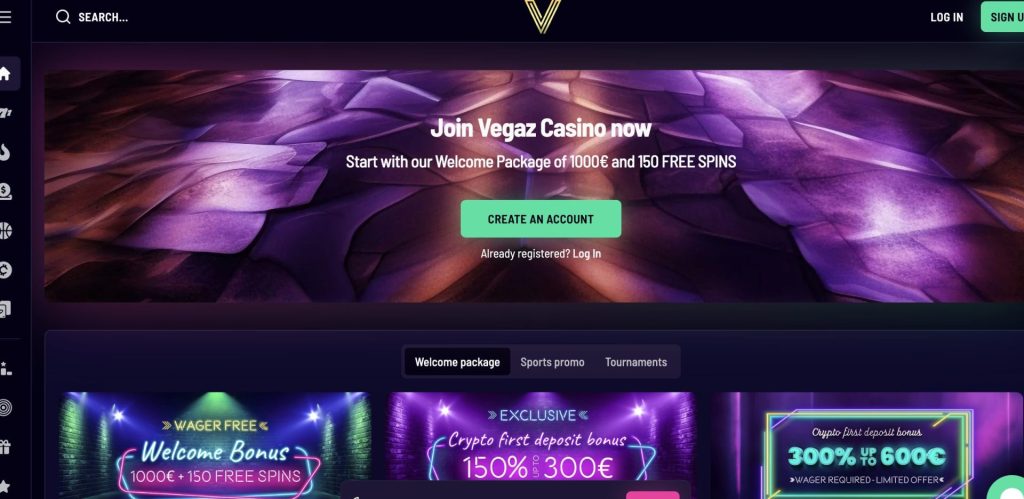
Task: Go to Home via sidebar icon
Action: [5, 73]
